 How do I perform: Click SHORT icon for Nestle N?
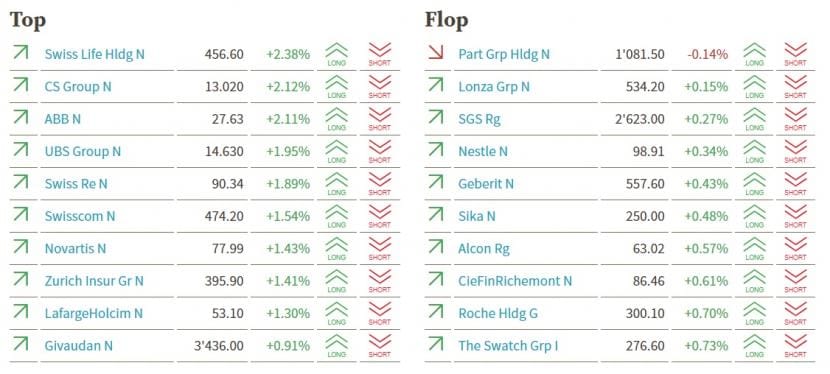pyautogui.click(x=796, y=152)
